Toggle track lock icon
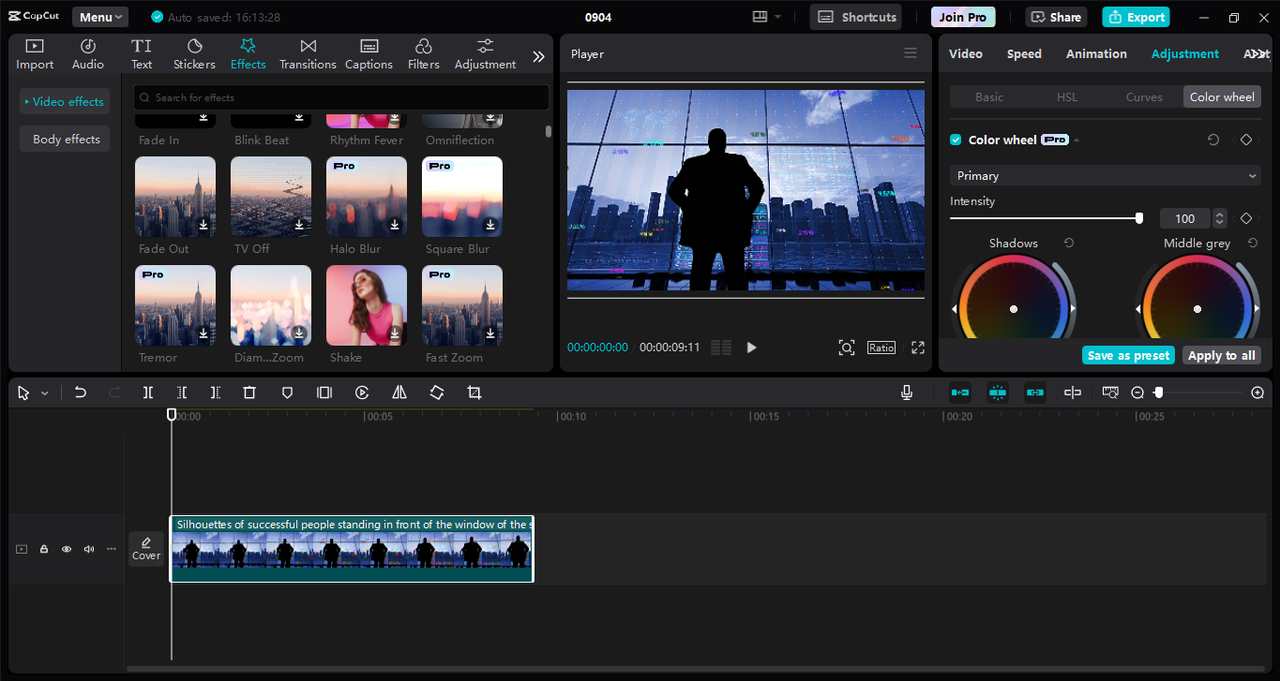 coord(44,549)
